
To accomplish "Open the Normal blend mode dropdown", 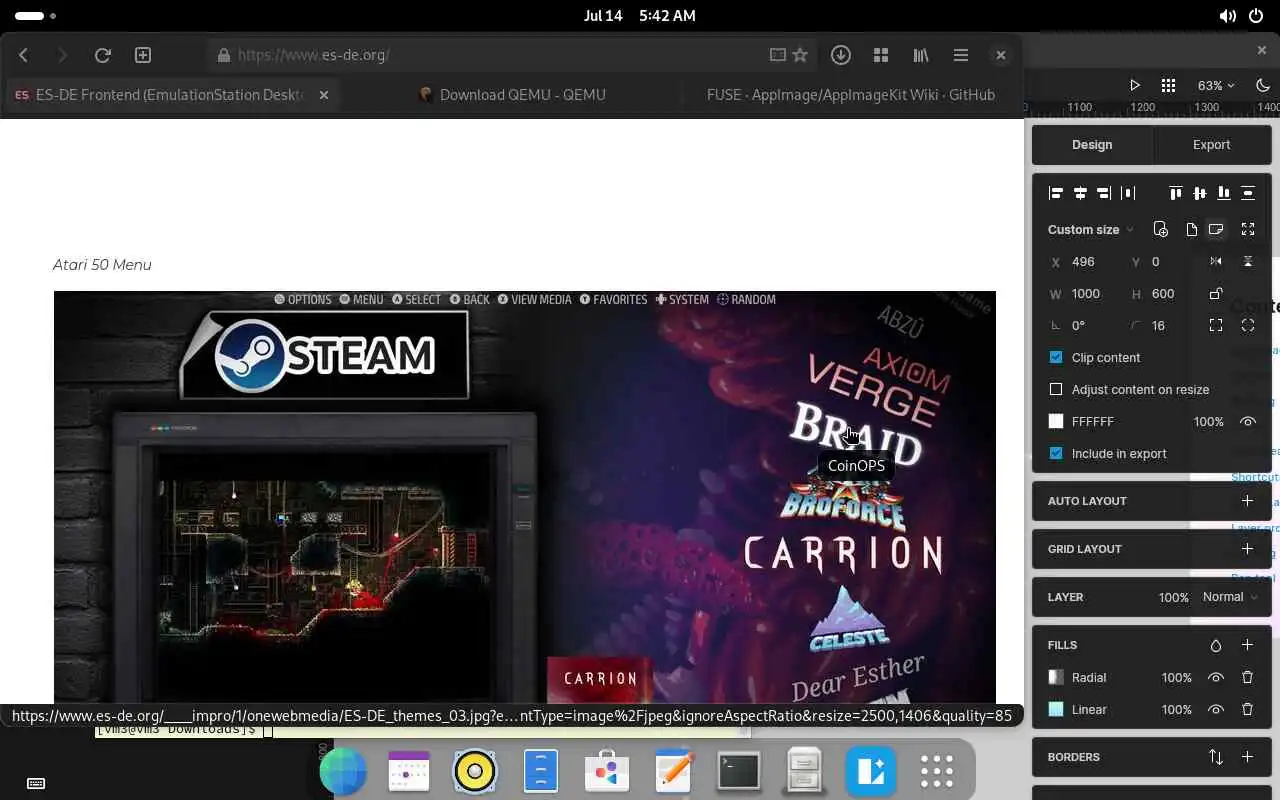I will (x=1230, y=597).
